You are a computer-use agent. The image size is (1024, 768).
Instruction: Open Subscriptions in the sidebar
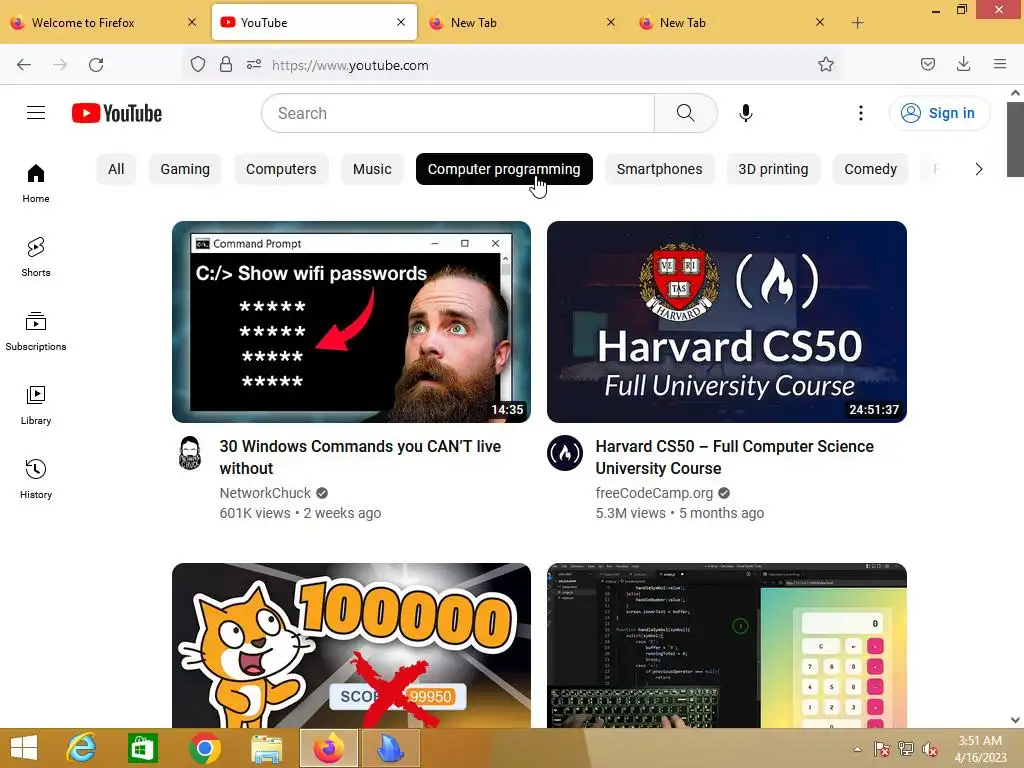coord(36,332)
